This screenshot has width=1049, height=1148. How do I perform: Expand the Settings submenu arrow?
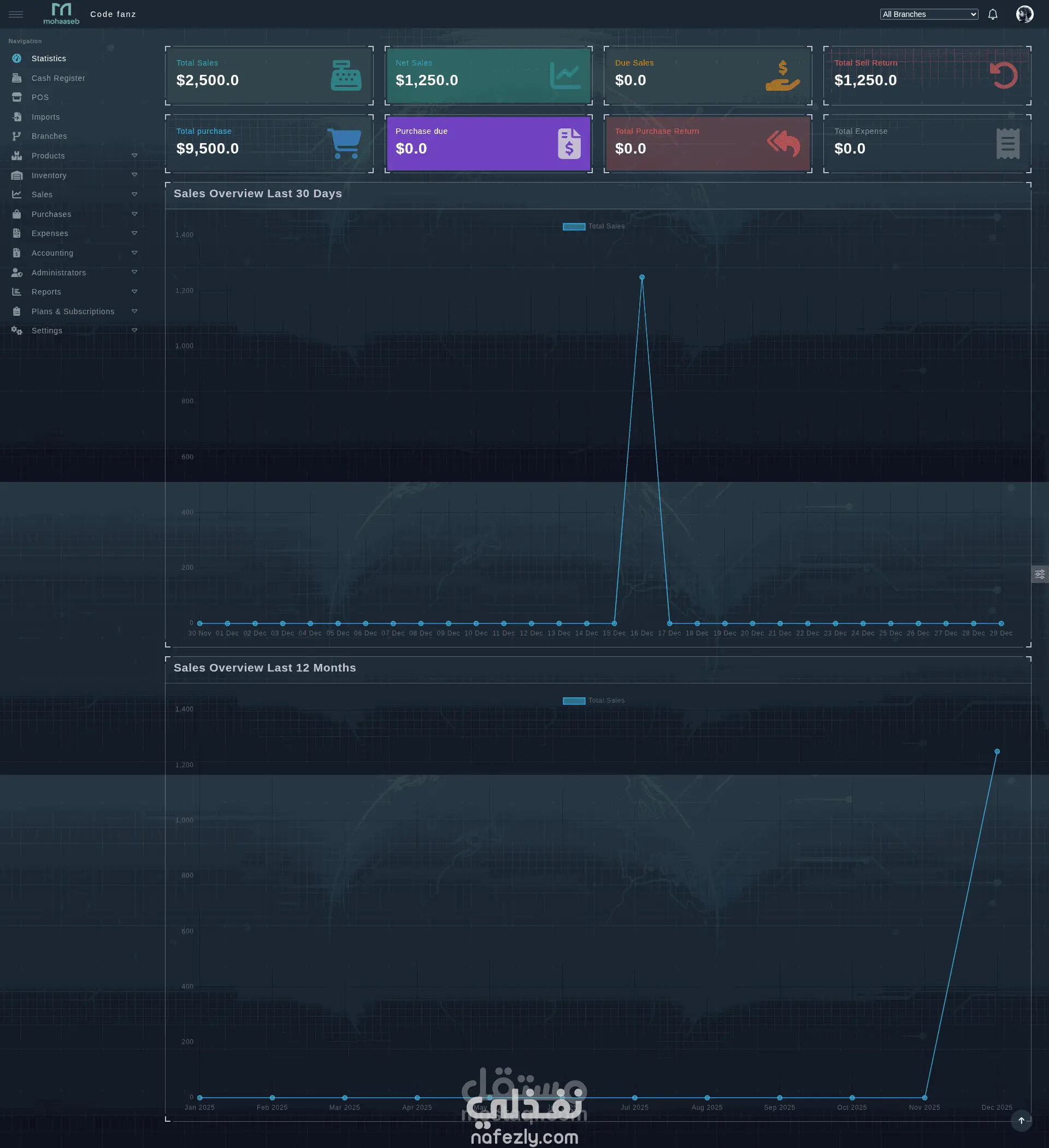pyautogui.click(x=134, y=330)
